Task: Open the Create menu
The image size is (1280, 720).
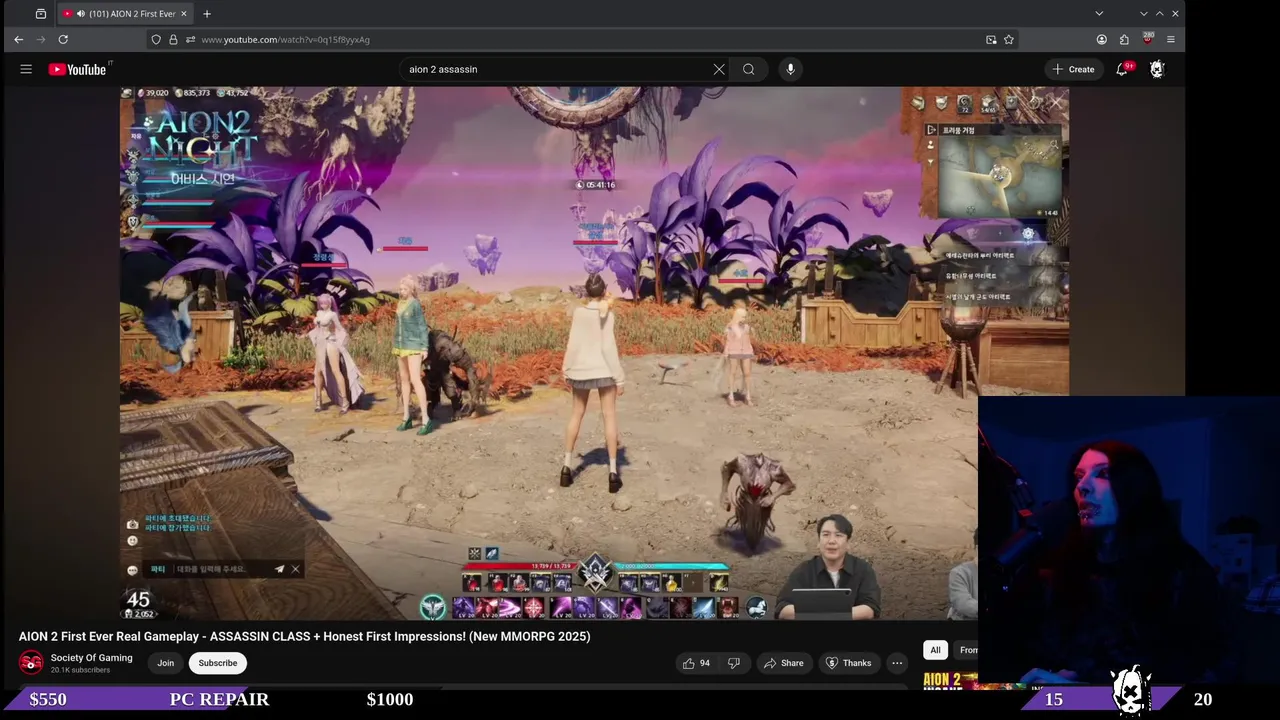Action: 1073,69
